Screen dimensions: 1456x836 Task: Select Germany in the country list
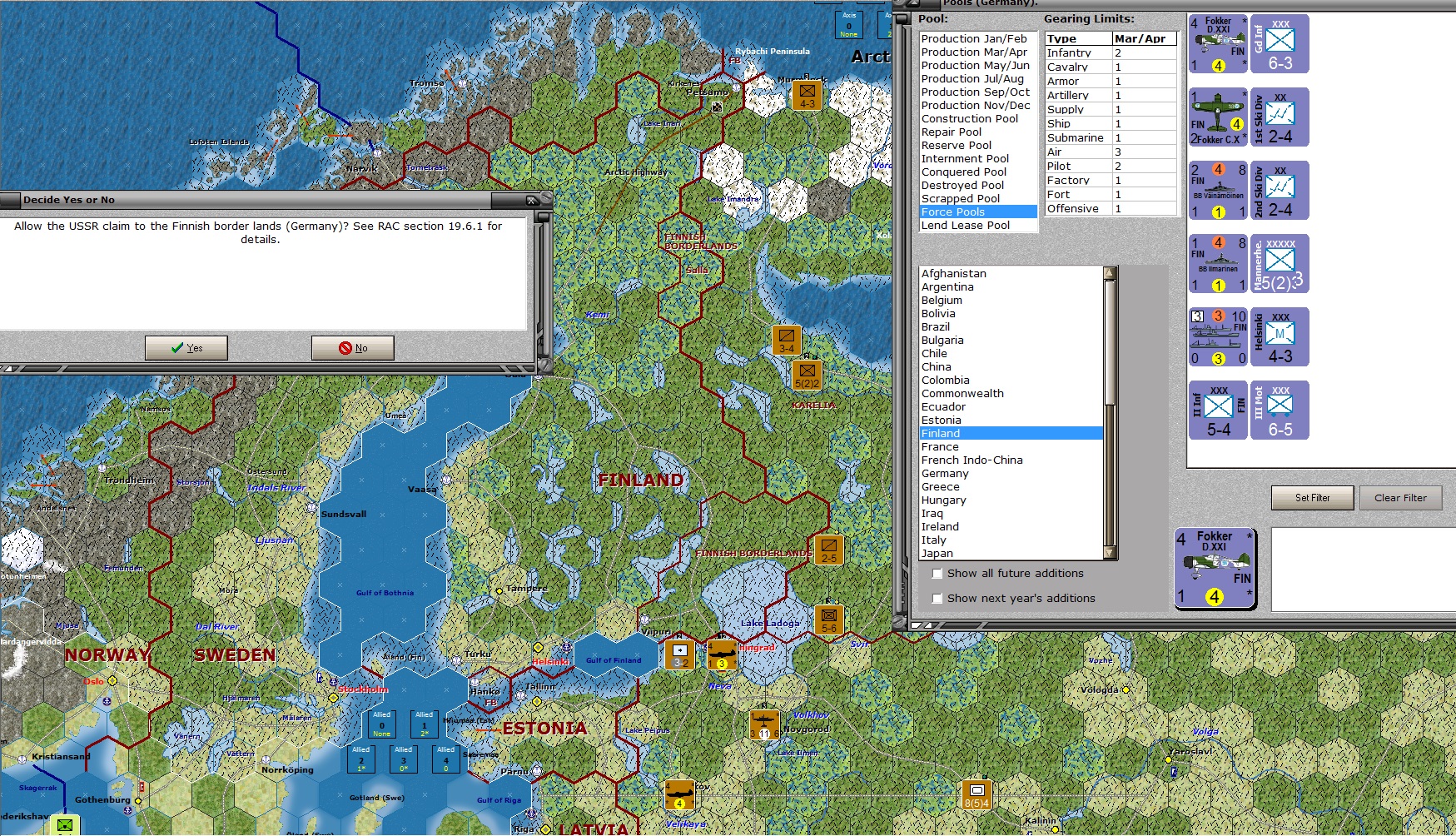pos(1011,474)
